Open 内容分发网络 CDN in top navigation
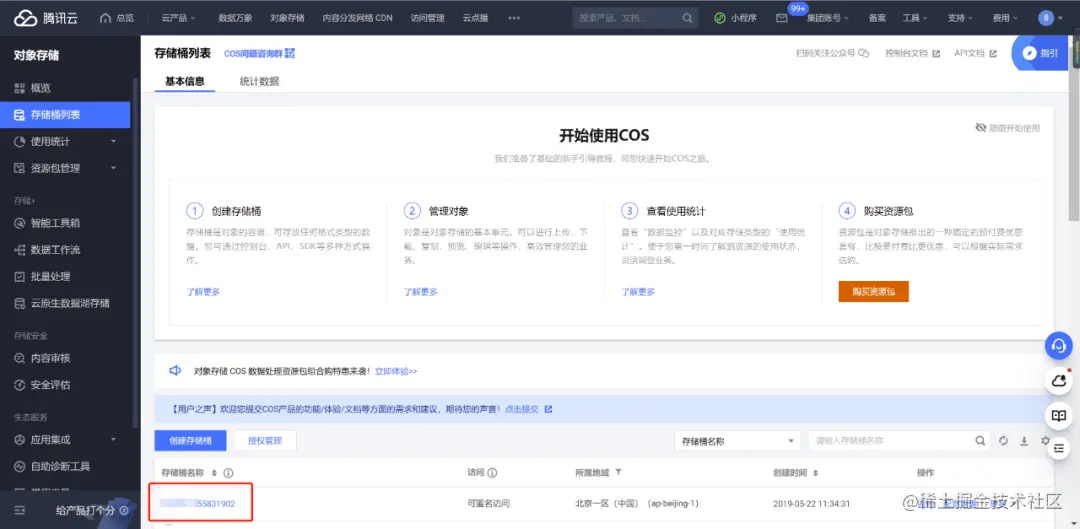This screenshot has height=529, width=1080. pyautogui.click(x=357, y=19)
